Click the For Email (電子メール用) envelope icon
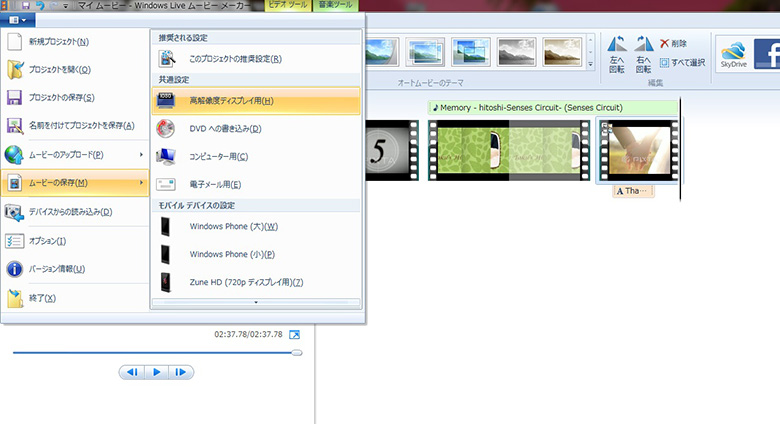 pos(166,185)
